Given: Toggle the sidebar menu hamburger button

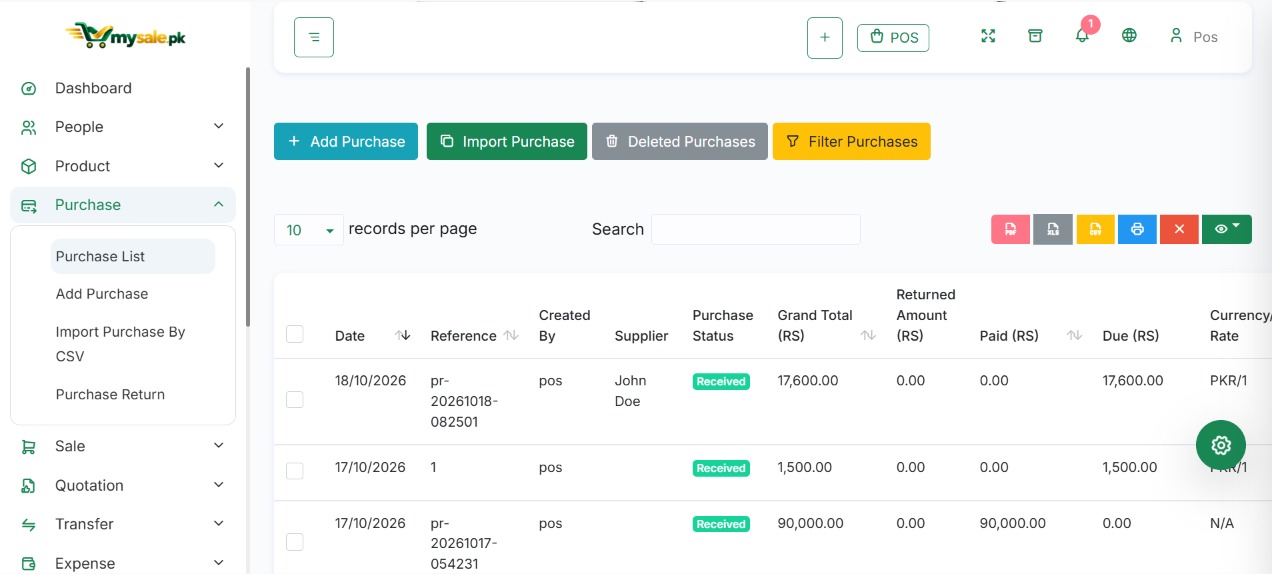Looking at the screenshot, I should [x=314, y=37].
